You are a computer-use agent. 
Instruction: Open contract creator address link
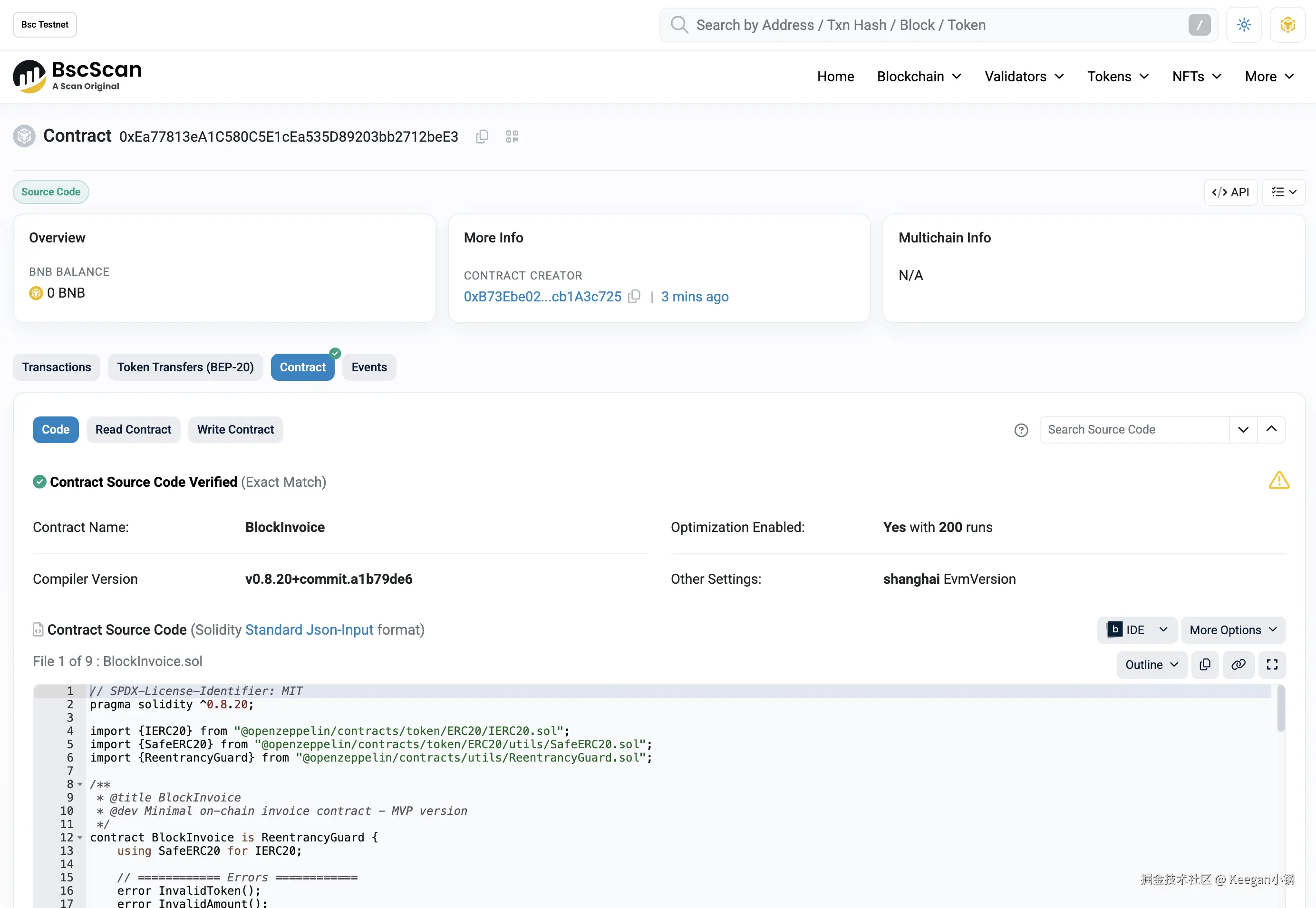(x=542, y=297)
